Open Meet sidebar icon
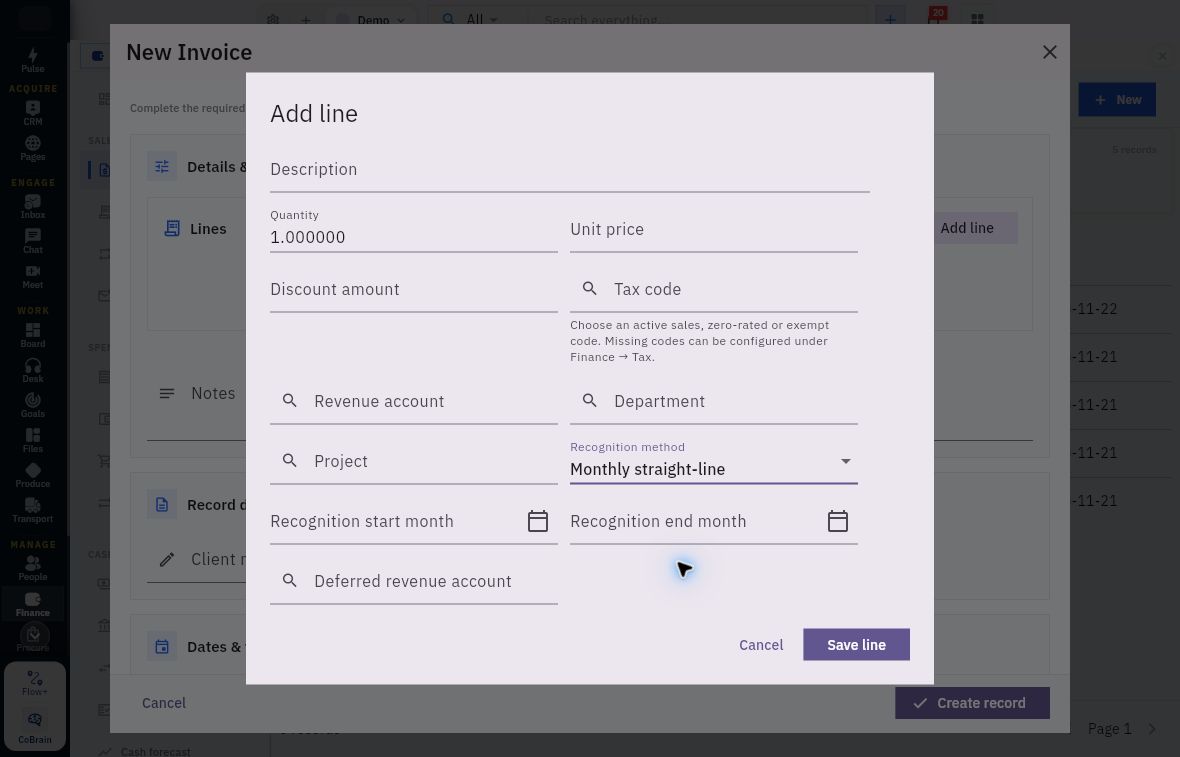The width and height of the screenshot is (1180, 757). [32, 277]
